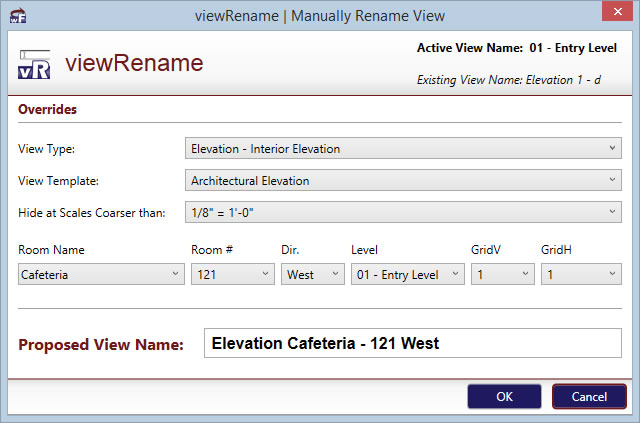This screenshot has height=423, width=640.
Task: Click the Overrides section heading
Action: tap(48, 109)
